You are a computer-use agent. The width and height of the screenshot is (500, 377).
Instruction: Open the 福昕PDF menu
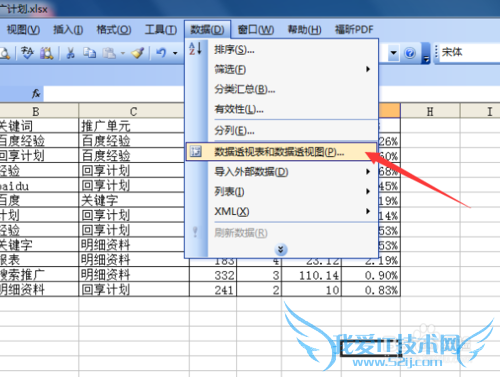click(x=354, y=30)
